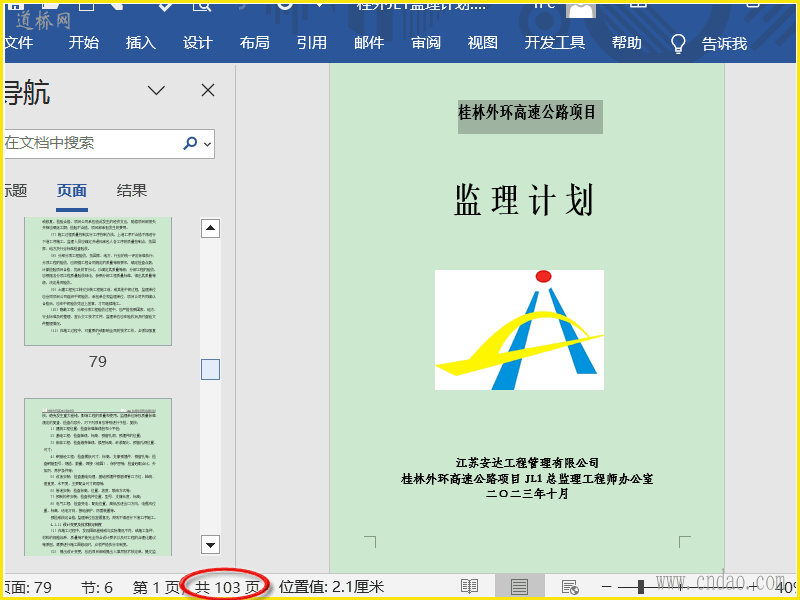Switch to the 开发工具 ribbon tab
Screen dimensions: 800x600
(555, 43)
